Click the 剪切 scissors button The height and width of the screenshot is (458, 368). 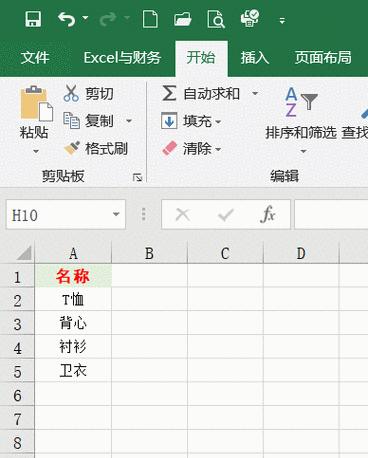(89, 93)
